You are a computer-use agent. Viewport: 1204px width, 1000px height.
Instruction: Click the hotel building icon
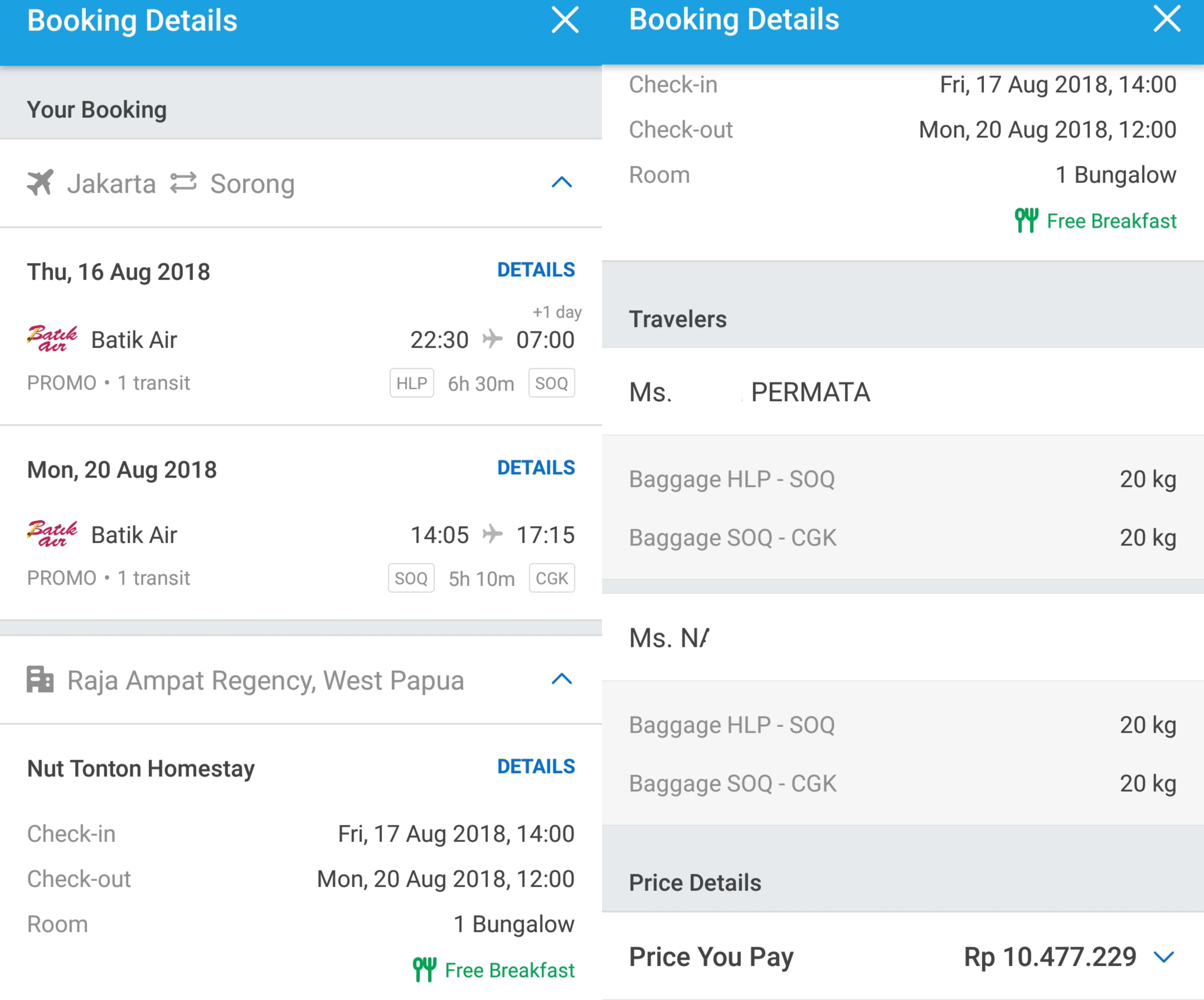coord(40,680)
